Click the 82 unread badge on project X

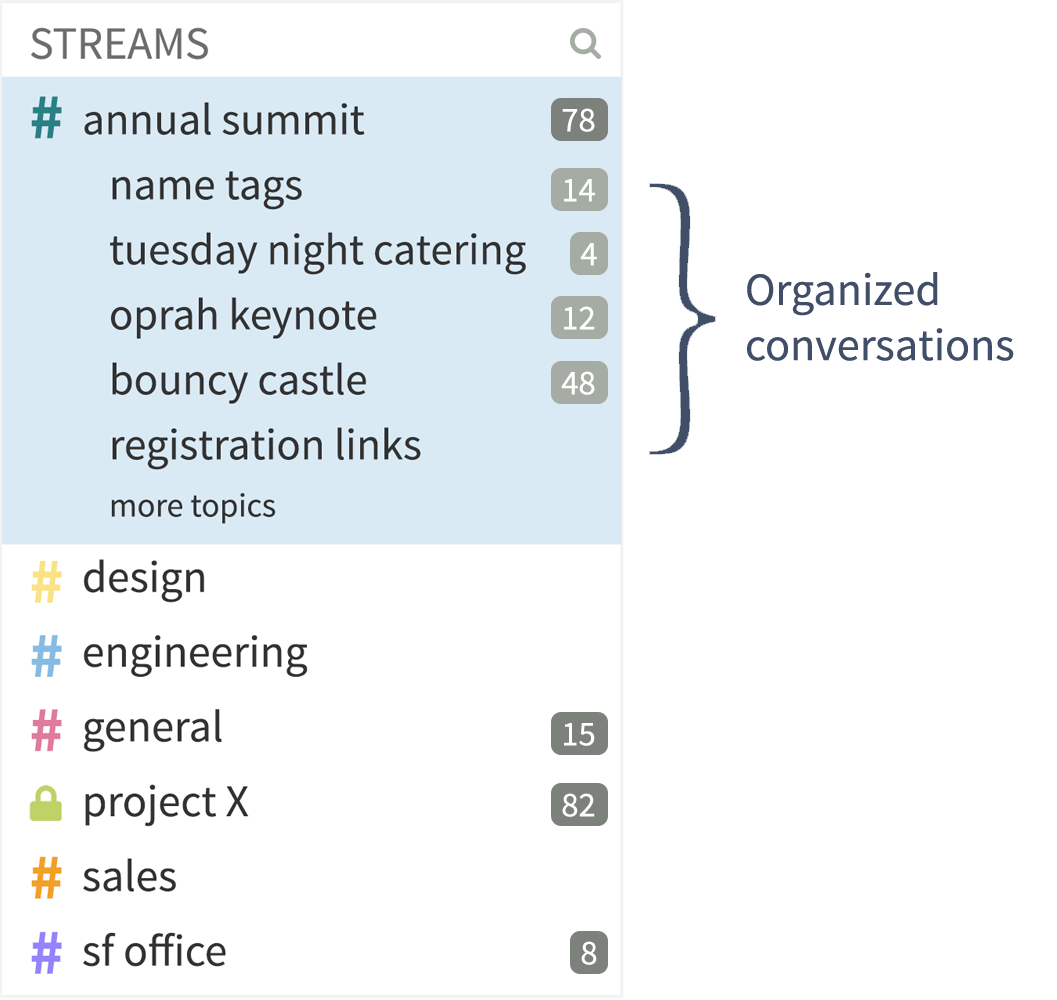coord(578,805)
